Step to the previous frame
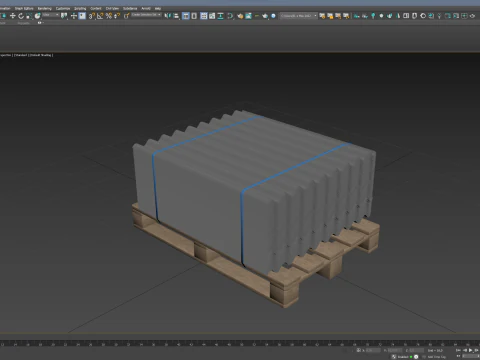This screenshot has height=360, width=480. [465, 350]
